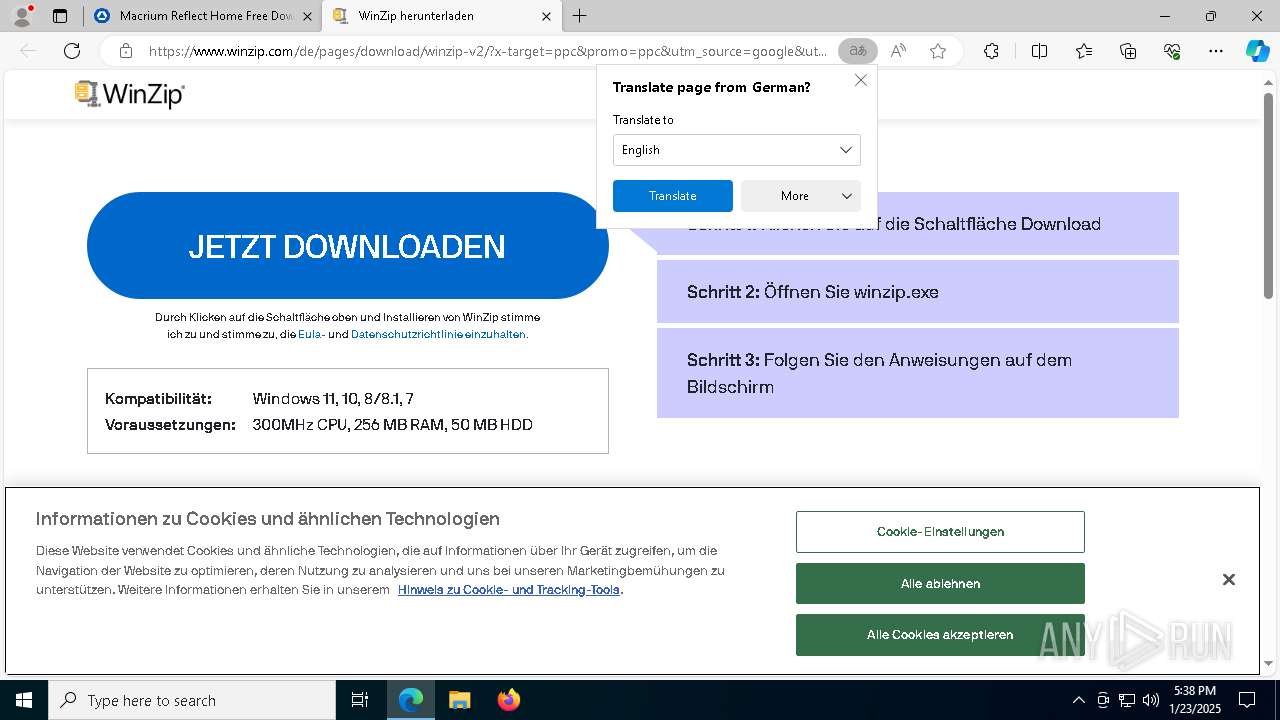Image resolution: width=1280 pixels, height=720 pixels.
Task: Add this page to favorites
Action: click(937, 51)
